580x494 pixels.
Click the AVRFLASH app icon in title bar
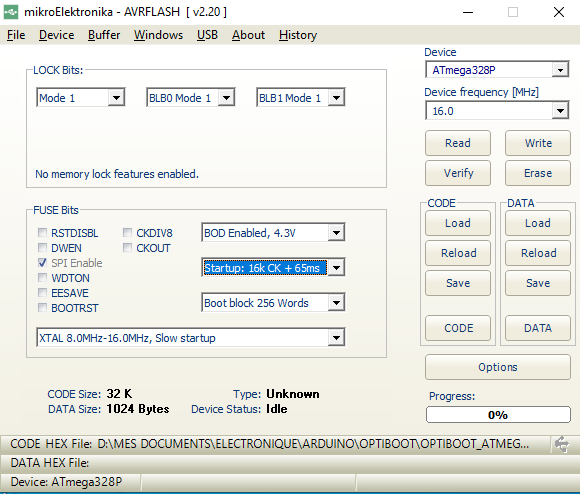[x=10, y=12]
